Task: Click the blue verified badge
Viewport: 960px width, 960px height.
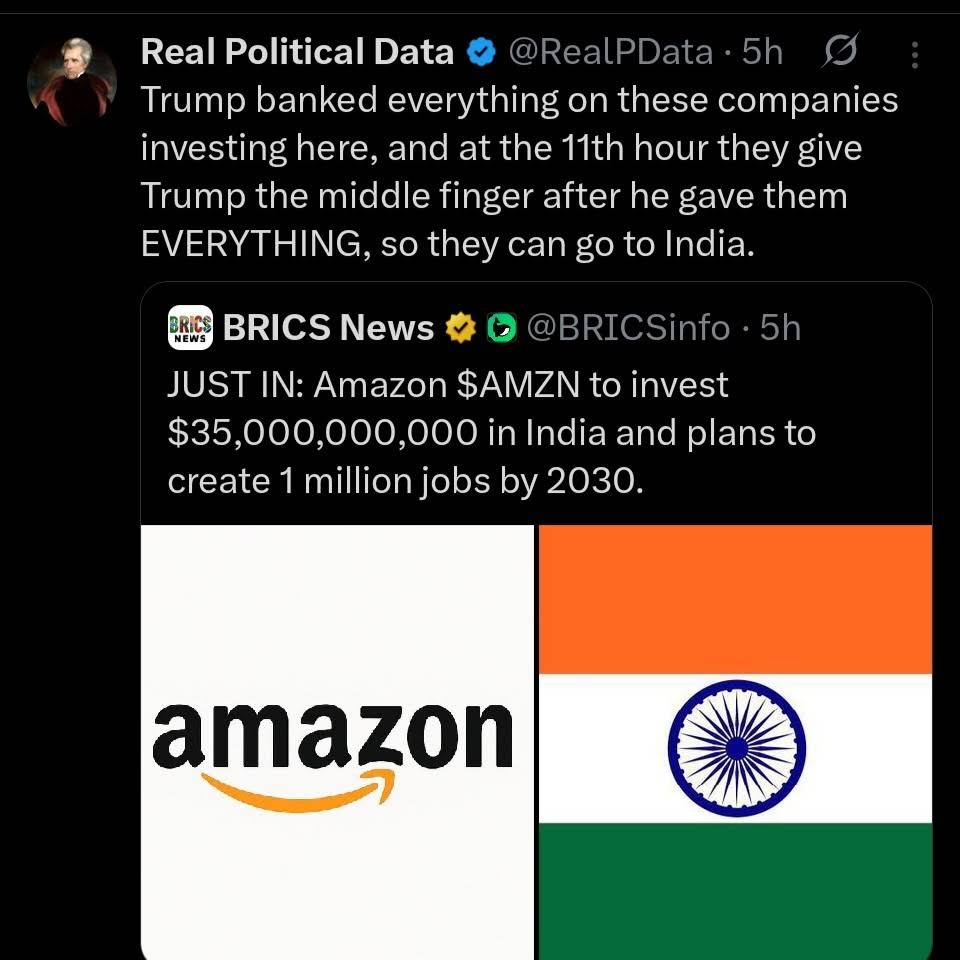Action: [482, 53]
